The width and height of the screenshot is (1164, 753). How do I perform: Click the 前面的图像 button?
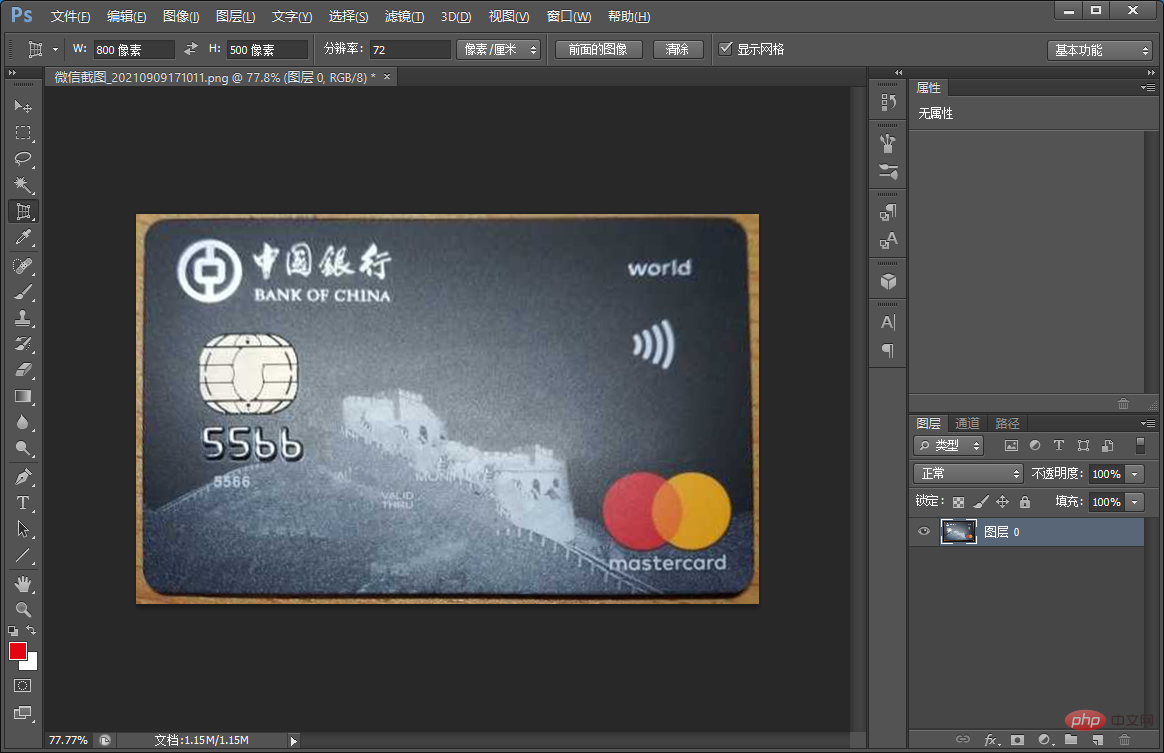(x=598, y=49)
